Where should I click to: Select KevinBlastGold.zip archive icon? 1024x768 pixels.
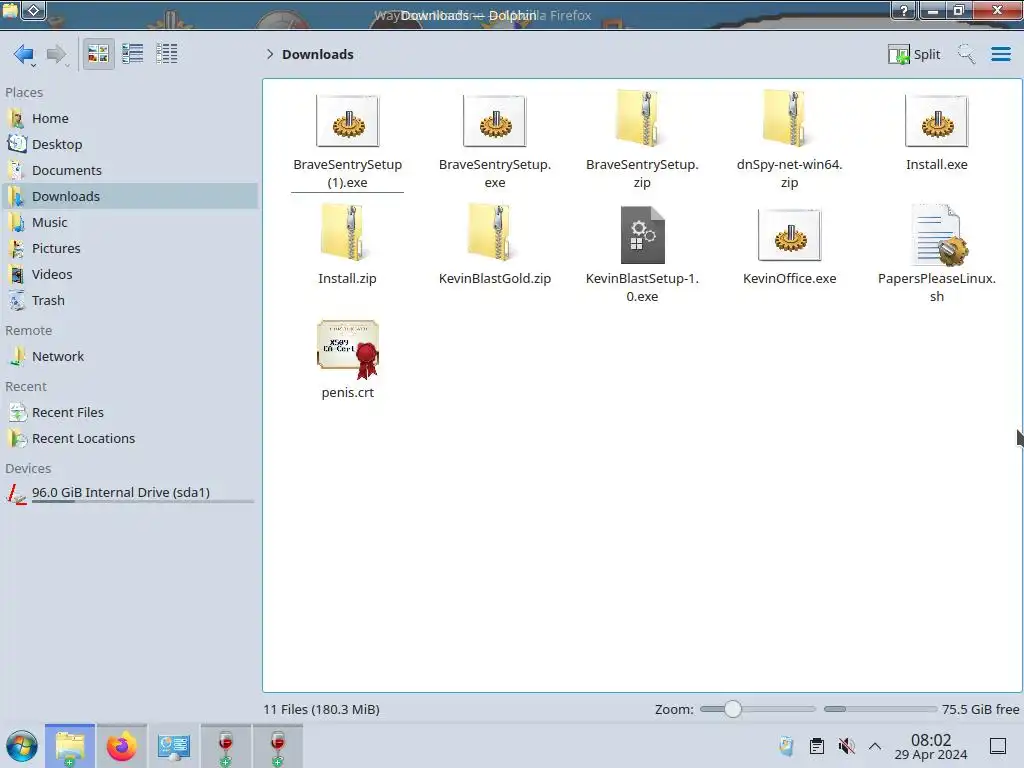point(494,233)
